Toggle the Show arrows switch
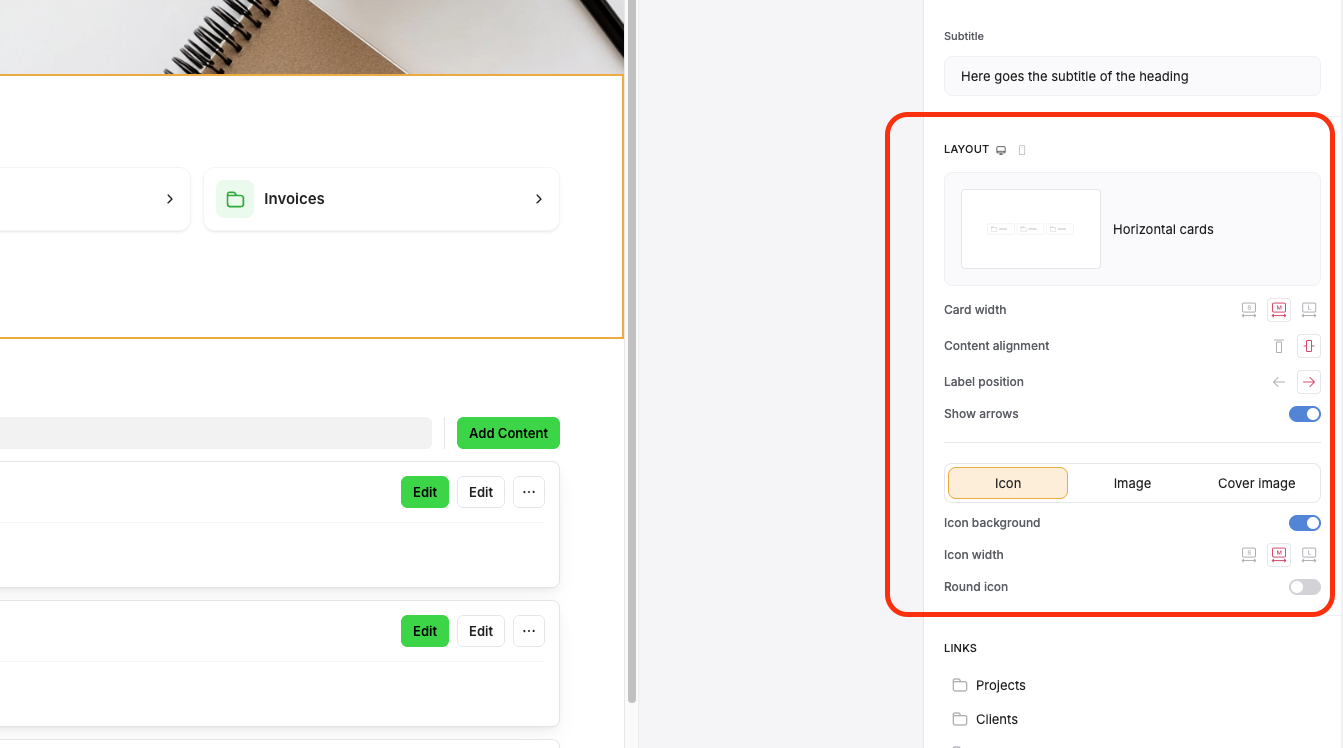This screenshot has height=748, width=1343. coord(1305,414)
